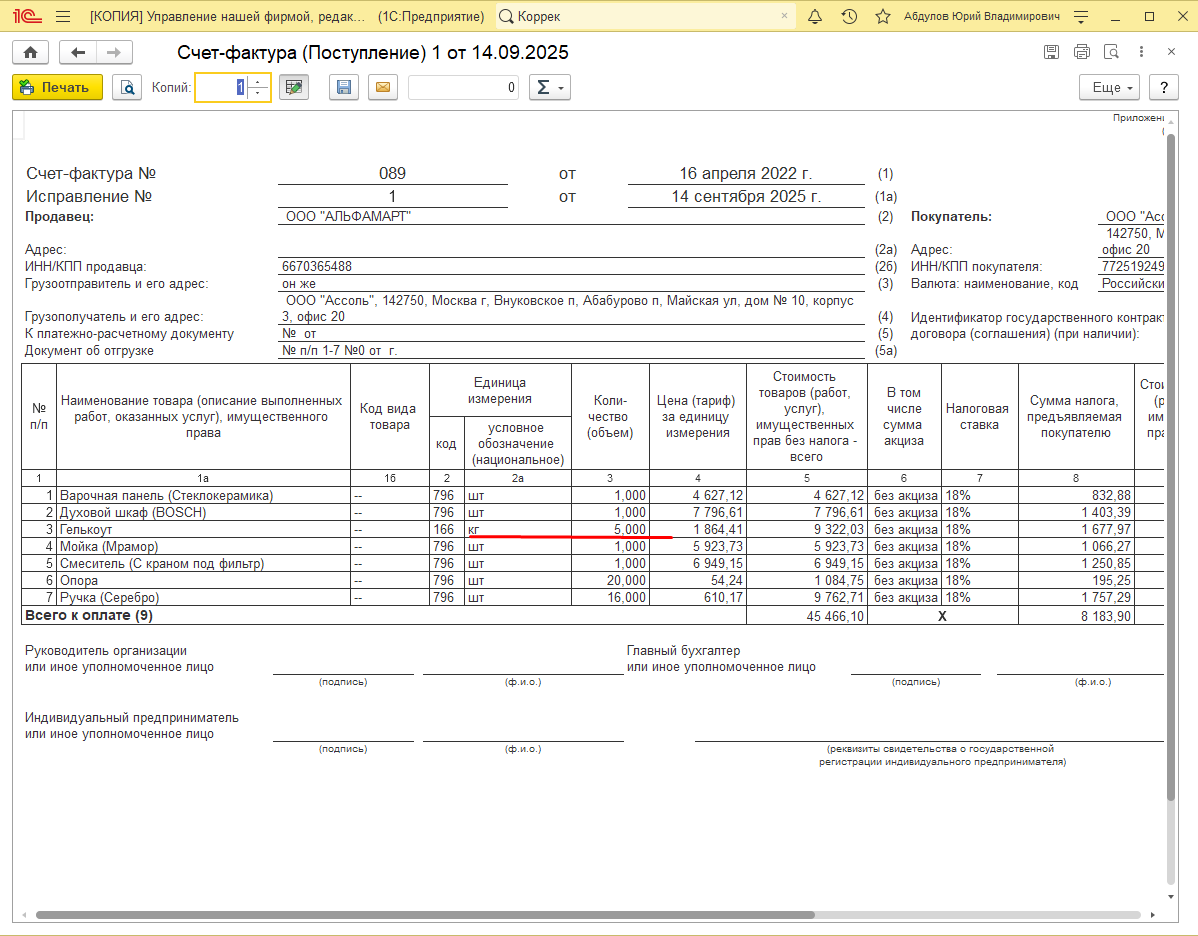Open the Еще menu

coord(1109,87)
